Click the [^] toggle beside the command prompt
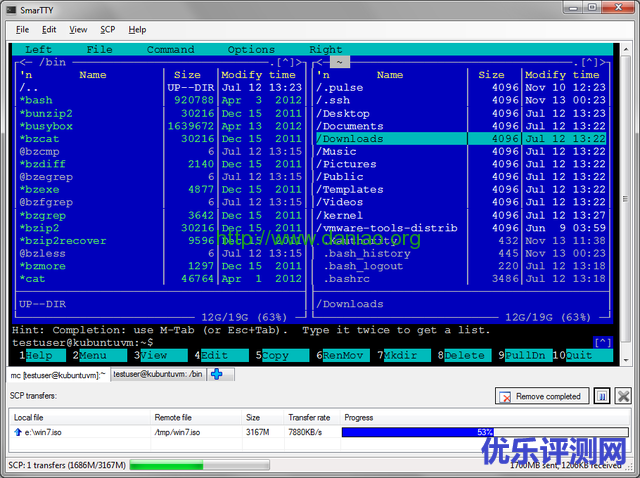 click(602, 342)
